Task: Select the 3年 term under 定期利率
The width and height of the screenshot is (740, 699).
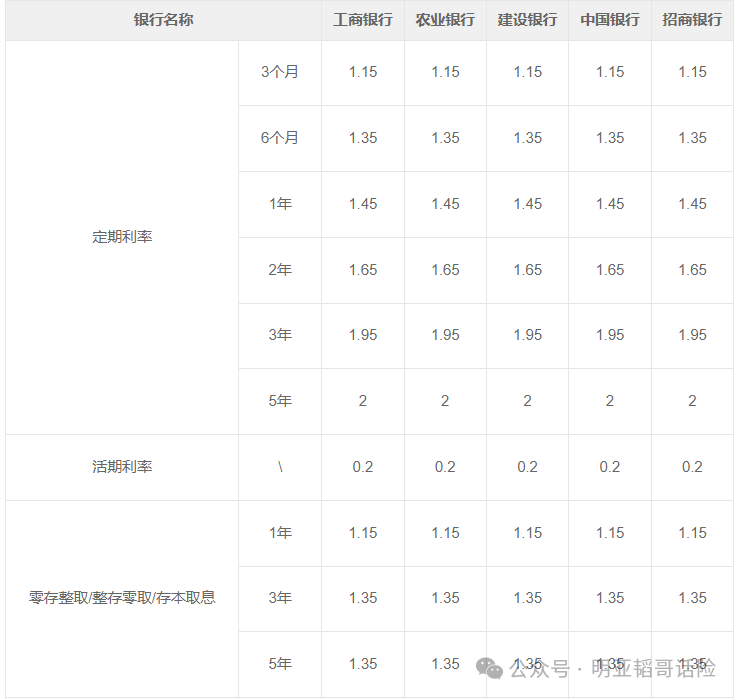Action: point(280,335)
